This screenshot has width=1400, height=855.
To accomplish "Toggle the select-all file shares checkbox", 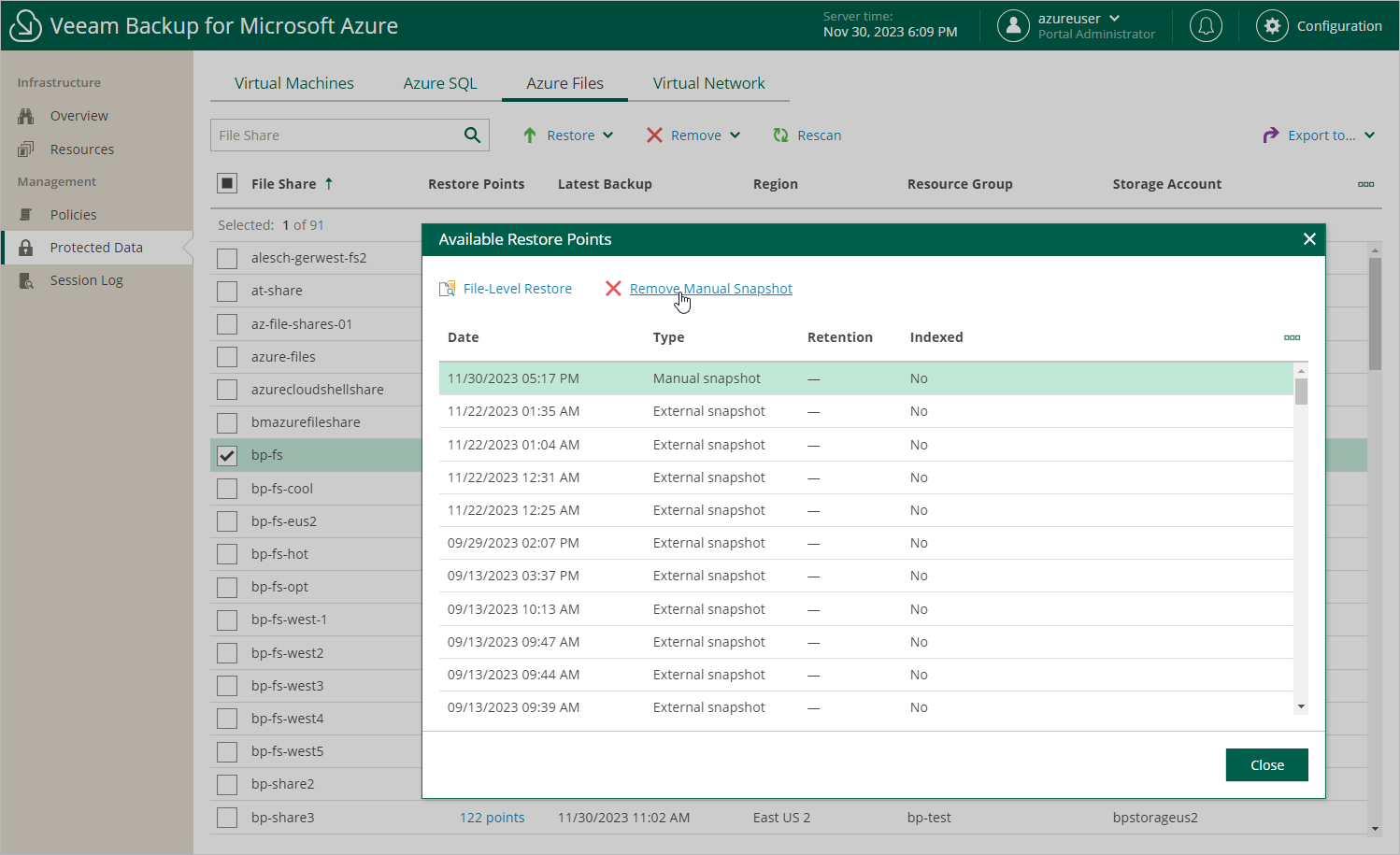I will tap(227, 183).
